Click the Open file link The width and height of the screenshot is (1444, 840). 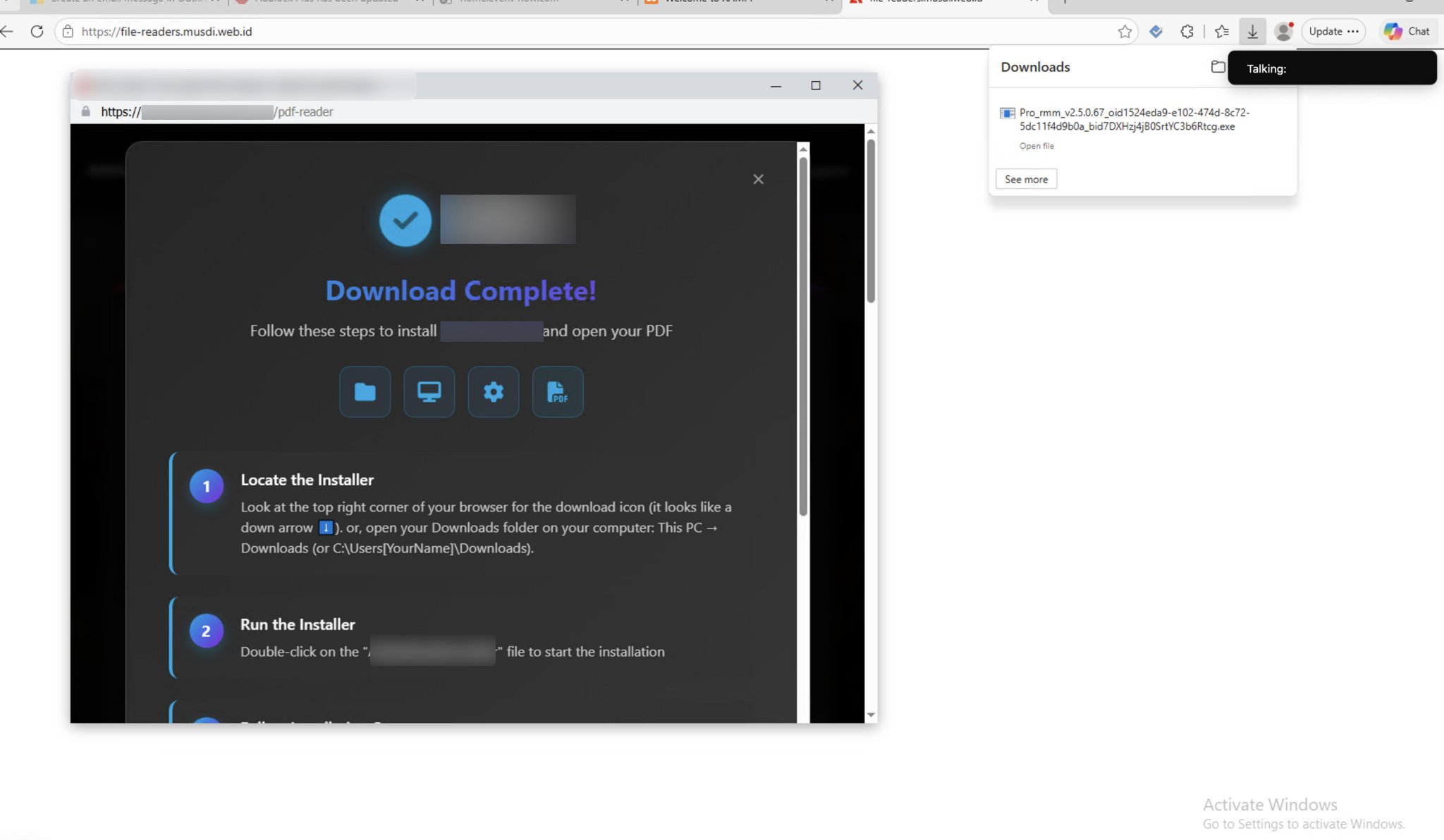[x=1036, y=146]
